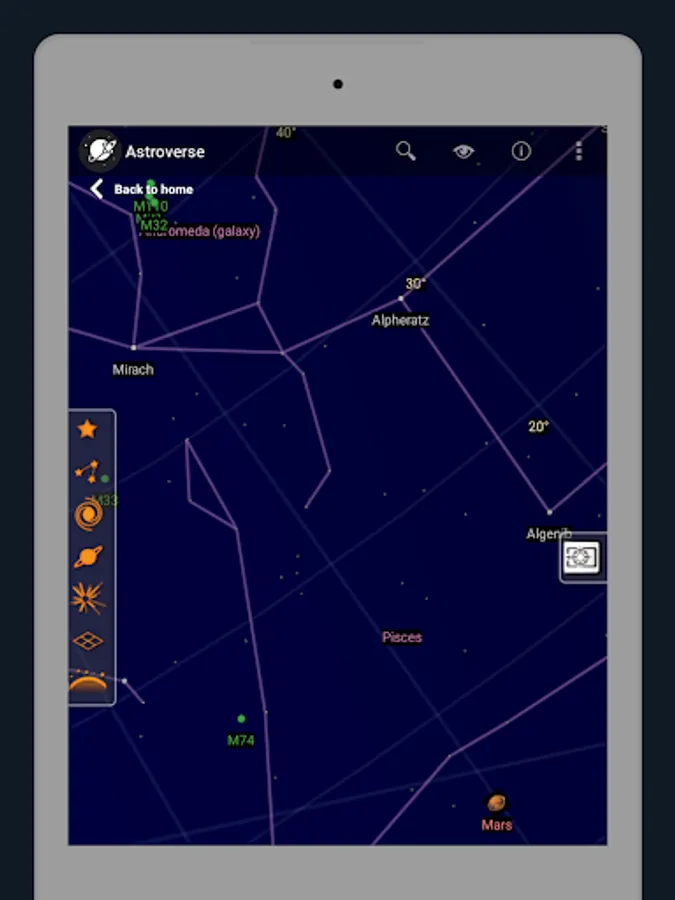Tap the Mirach star point

(133, 347)
